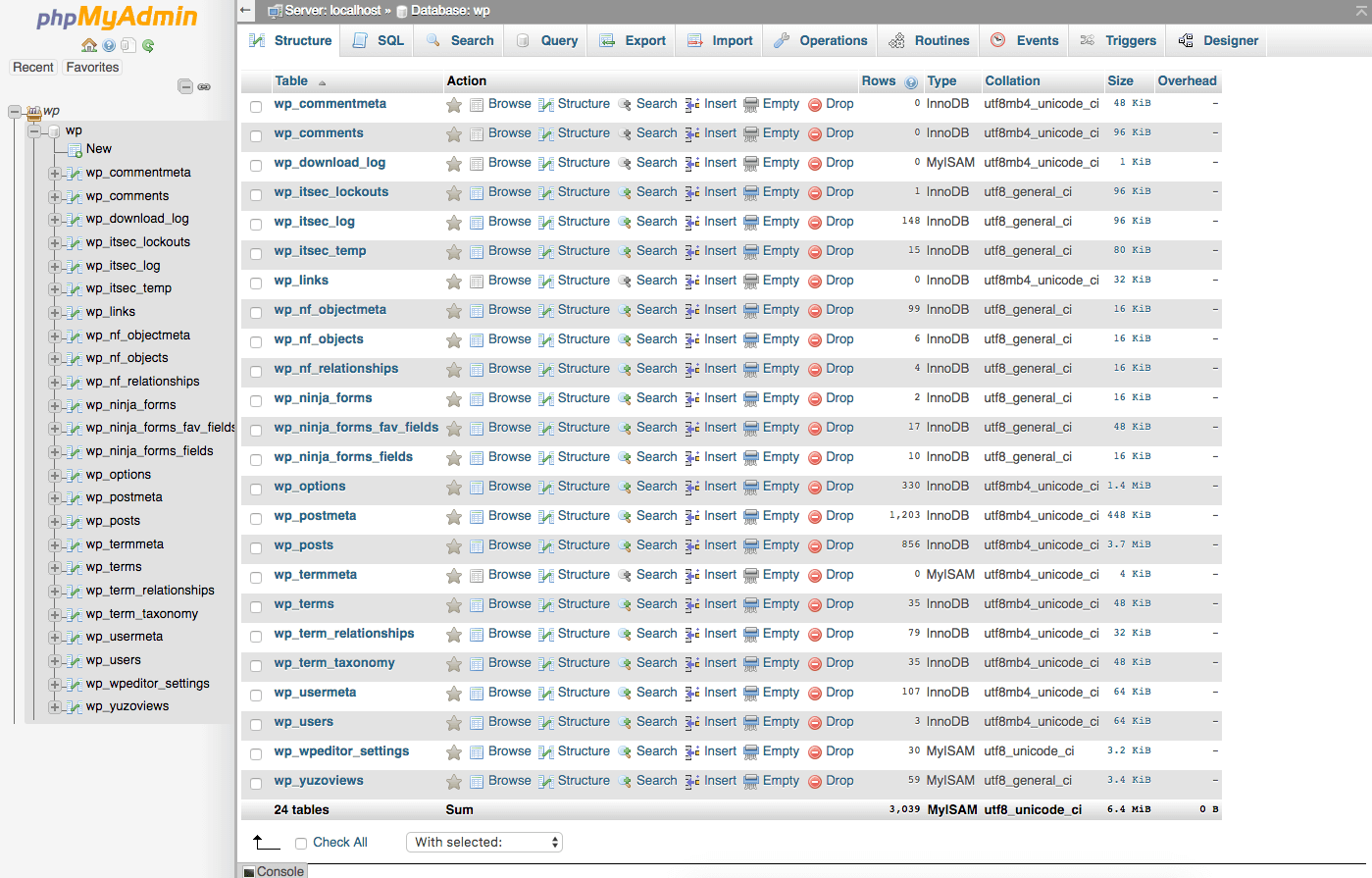Click Browse icon in wp_usermeta row
1372x878 pixels.
(x=477, y=694)
